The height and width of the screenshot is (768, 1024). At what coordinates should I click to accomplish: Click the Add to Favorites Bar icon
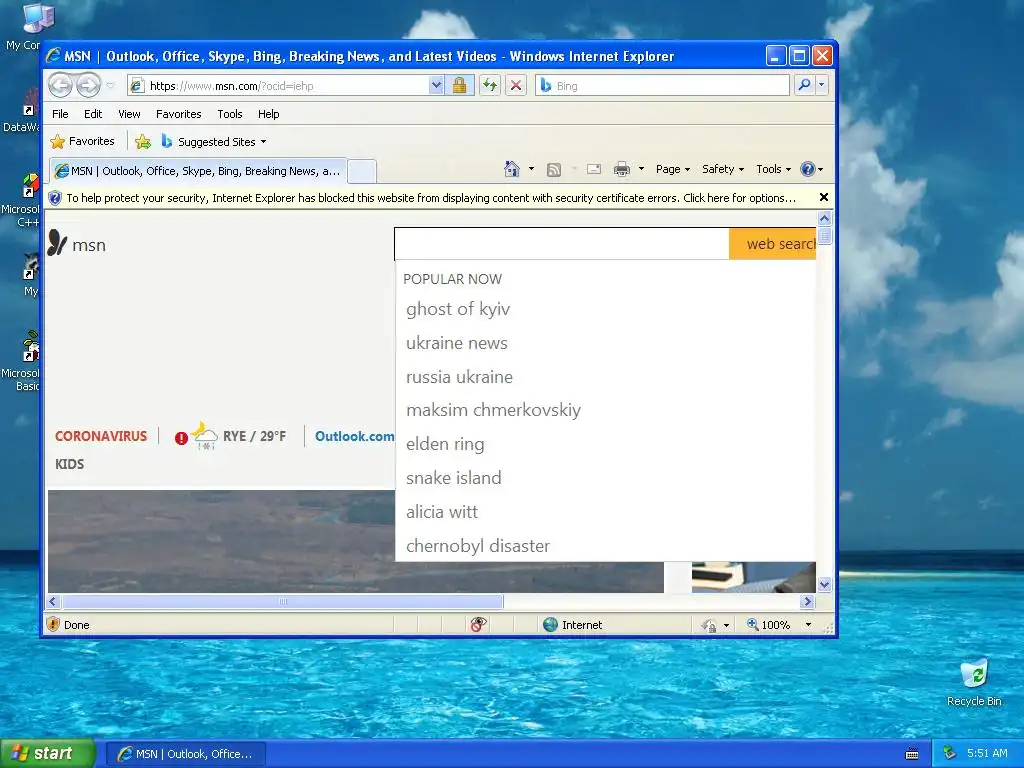click(142, 141)
